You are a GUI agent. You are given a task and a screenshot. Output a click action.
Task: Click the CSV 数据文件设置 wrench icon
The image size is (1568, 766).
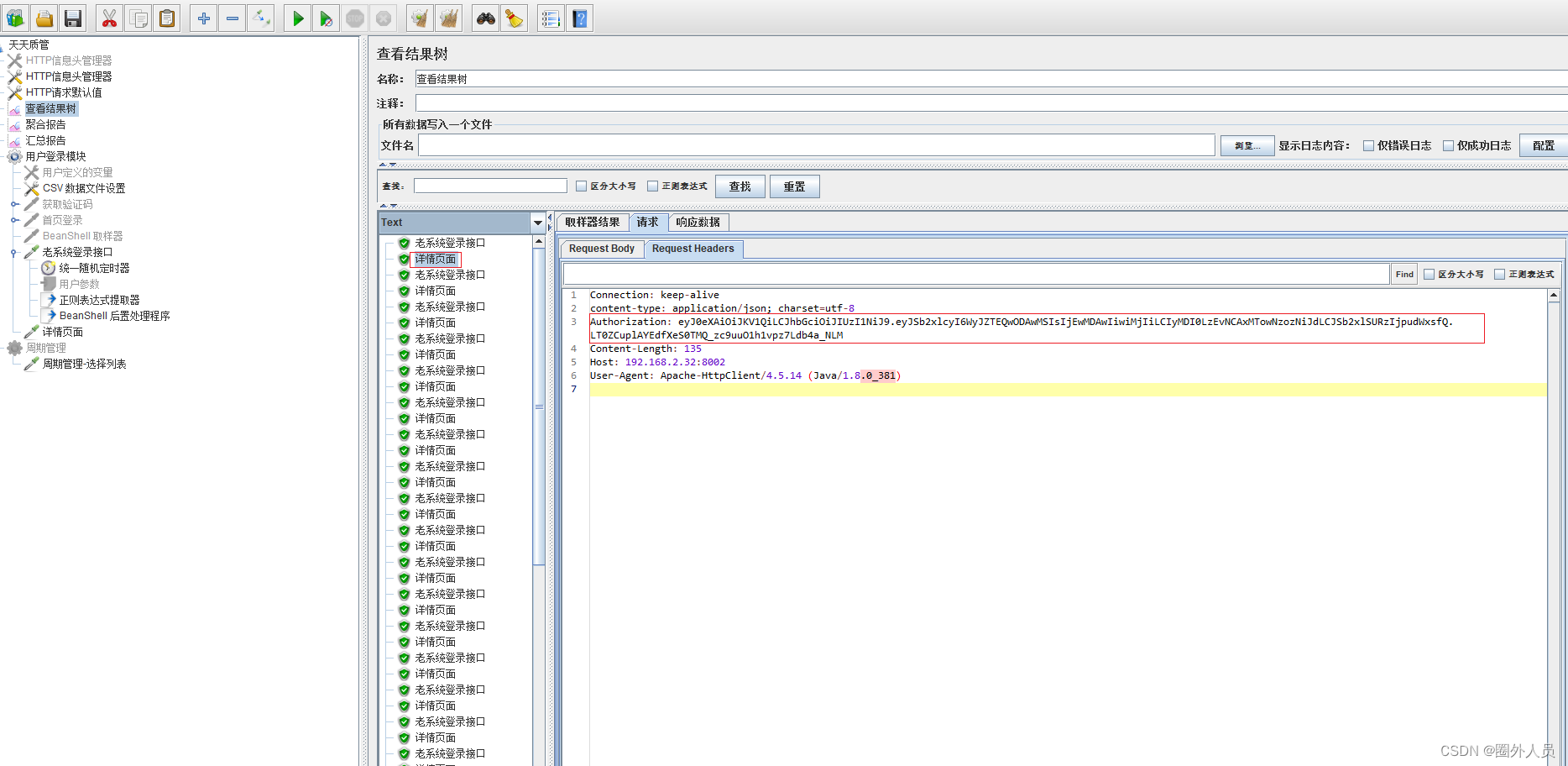click(x=32, y=188)
